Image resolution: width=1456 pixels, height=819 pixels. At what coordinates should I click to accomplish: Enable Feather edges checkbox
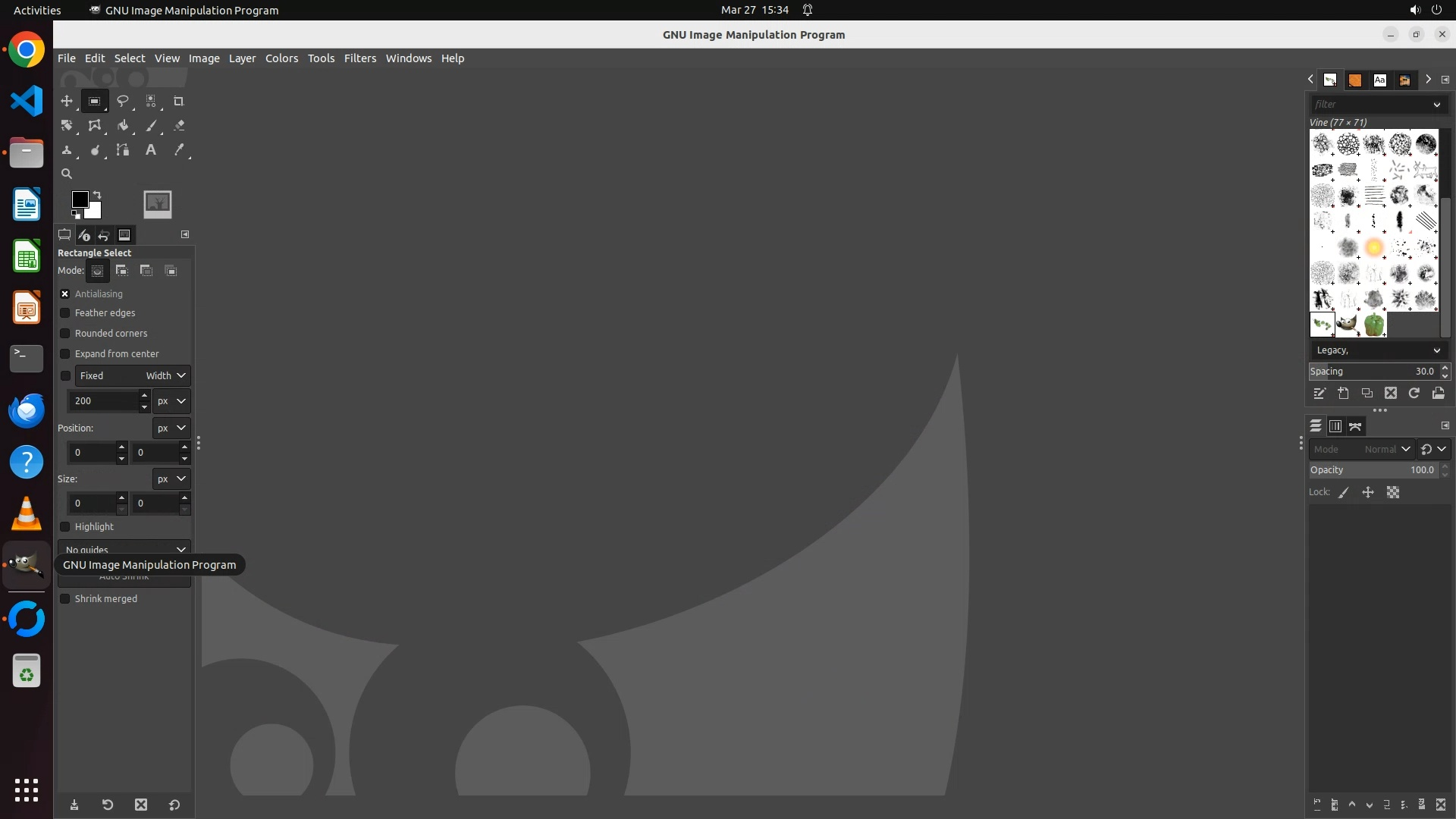click(65, 313)
